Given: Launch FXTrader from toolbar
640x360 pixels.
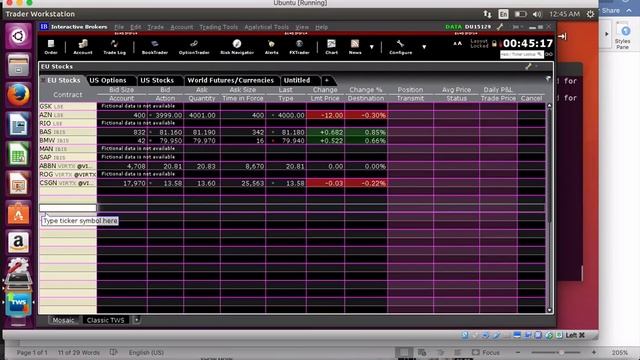Looking at the screenshot, I should click(299, 47).
